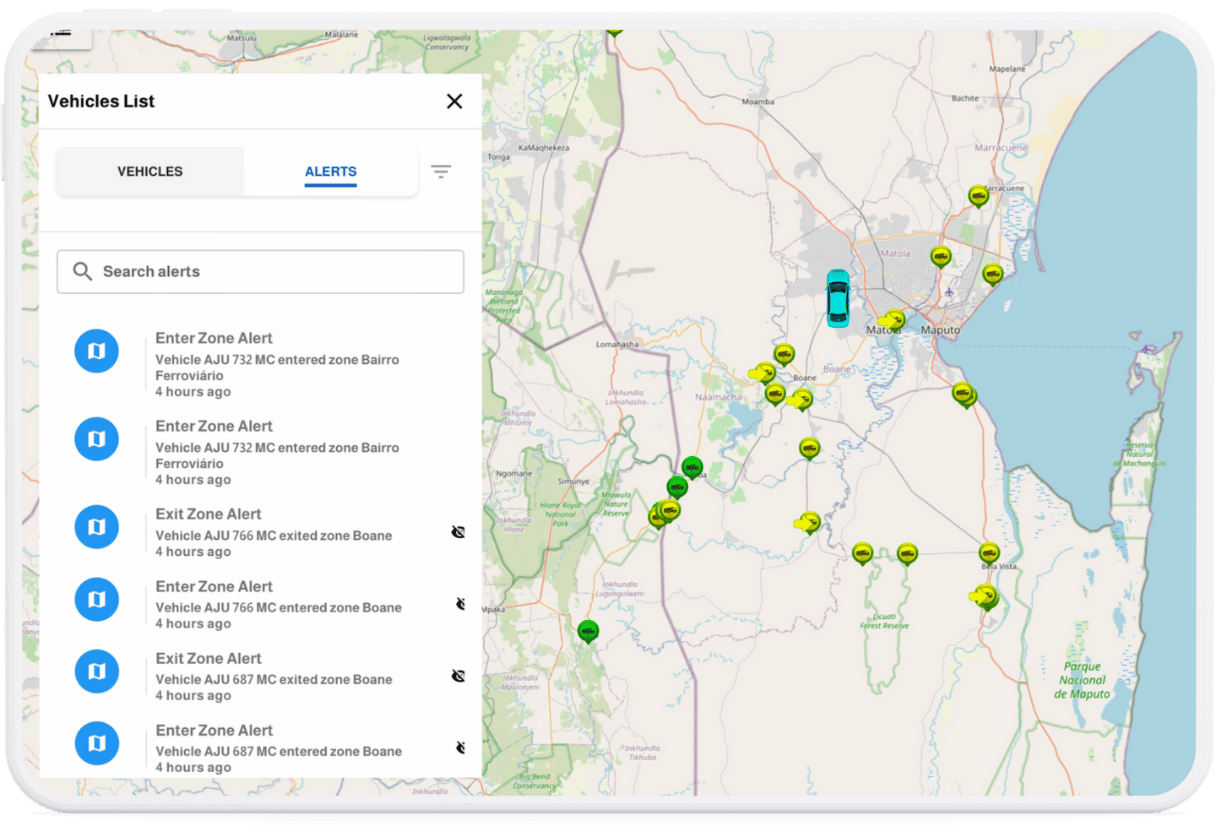1216x833 pixels.
Task: Open the alerts filter options icon
Action: pos(441,171)
